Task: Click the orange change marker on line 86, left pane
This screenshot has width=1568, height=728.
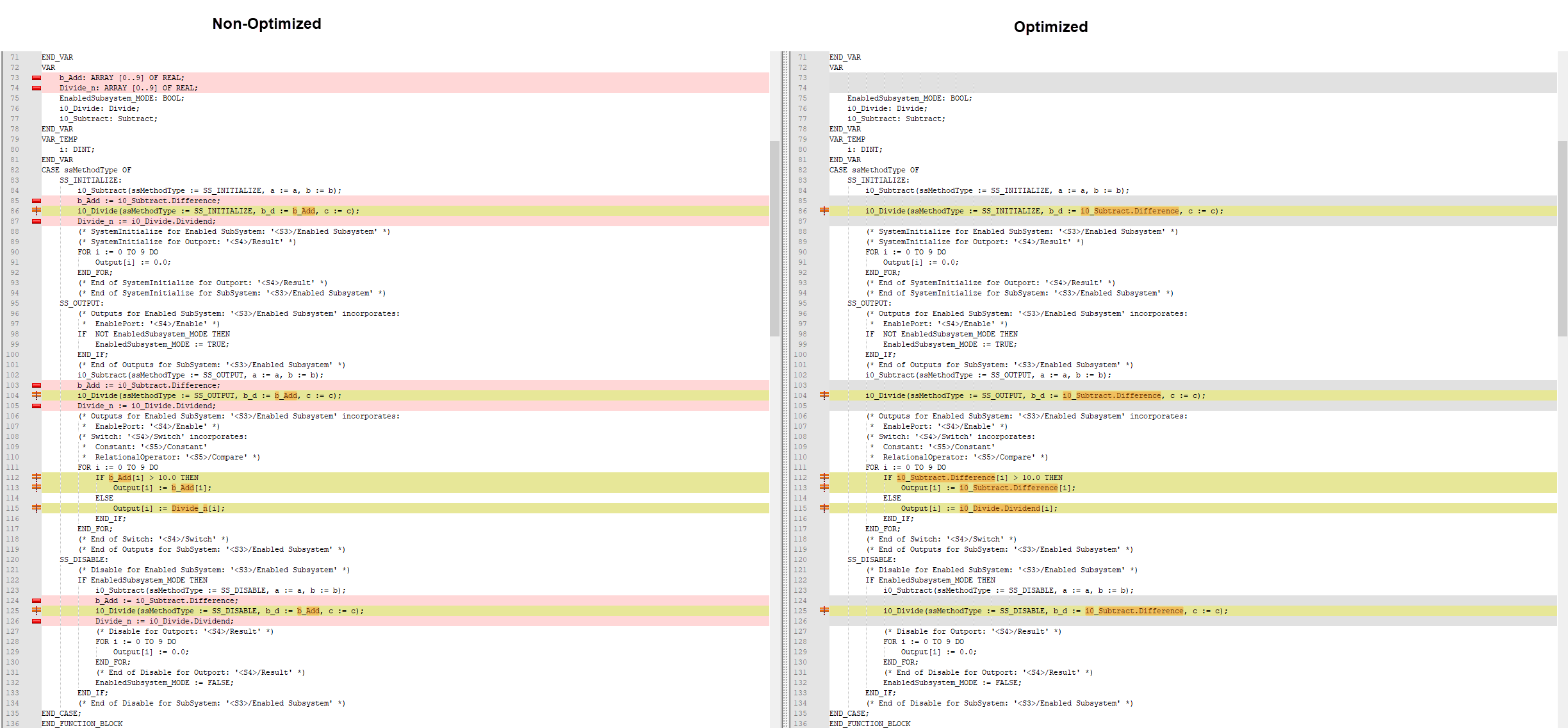Action: [x=37, y=211]
